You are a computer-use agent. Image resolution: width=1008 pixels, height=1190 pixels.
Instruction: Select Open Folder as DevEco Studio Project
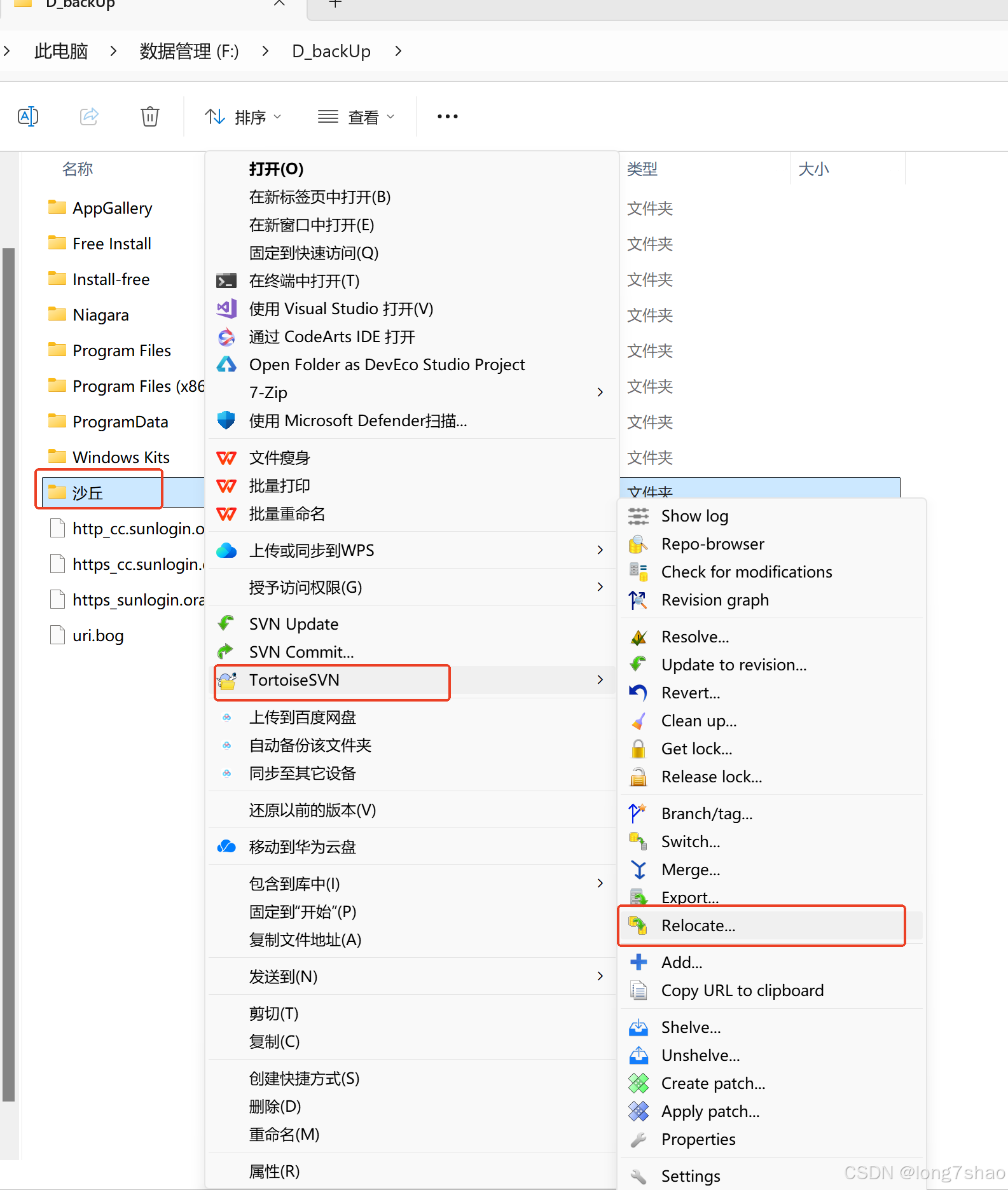pos(413,365)
